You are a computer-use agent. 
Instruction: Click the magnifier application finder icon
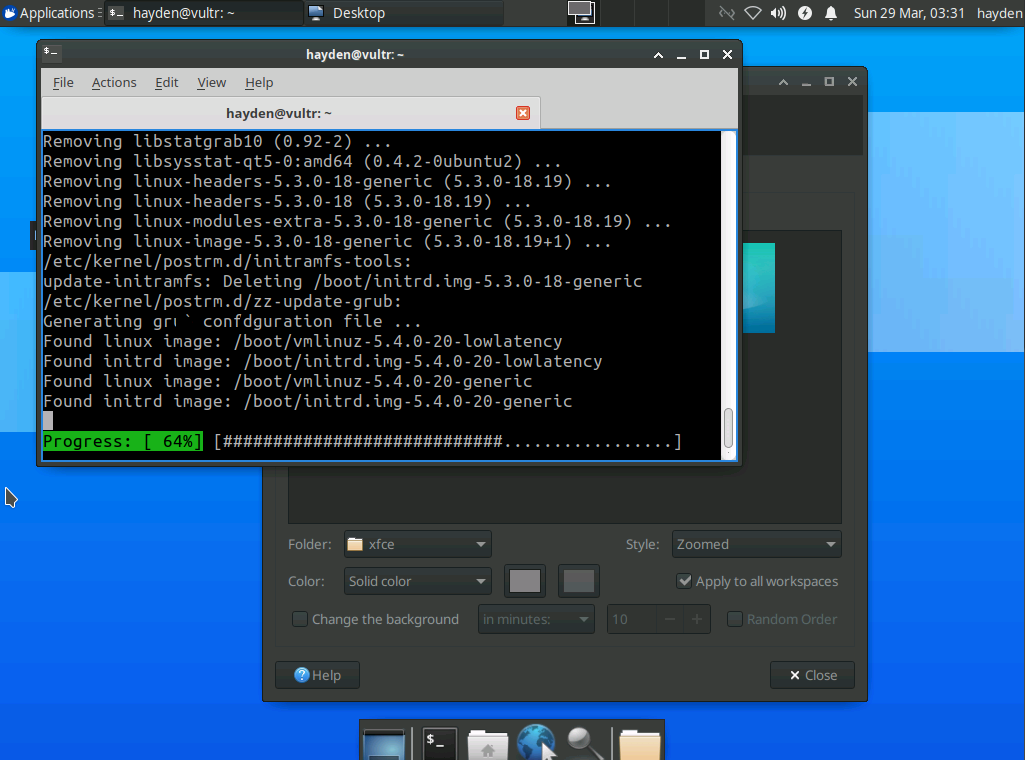pyautogui.click(x=585, y=743)
